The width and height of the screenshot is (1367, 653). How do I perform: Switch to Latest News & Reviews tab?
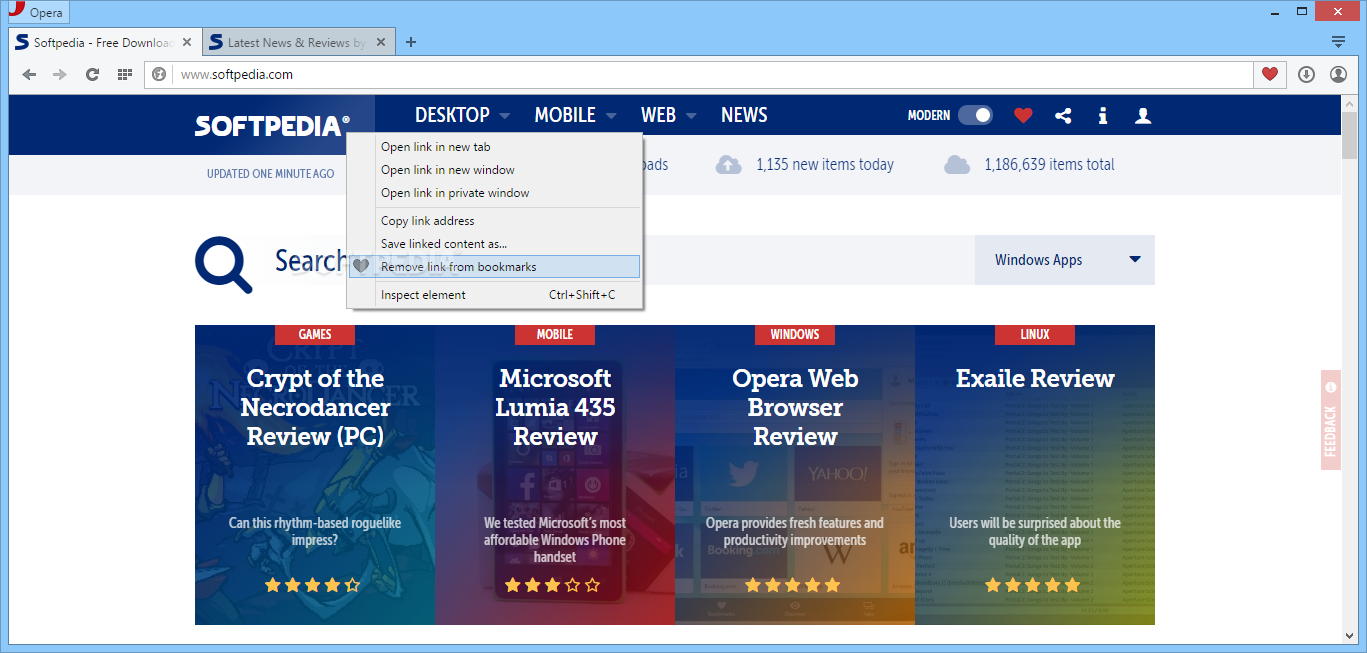pyautogui.click(x=299, y=43)
